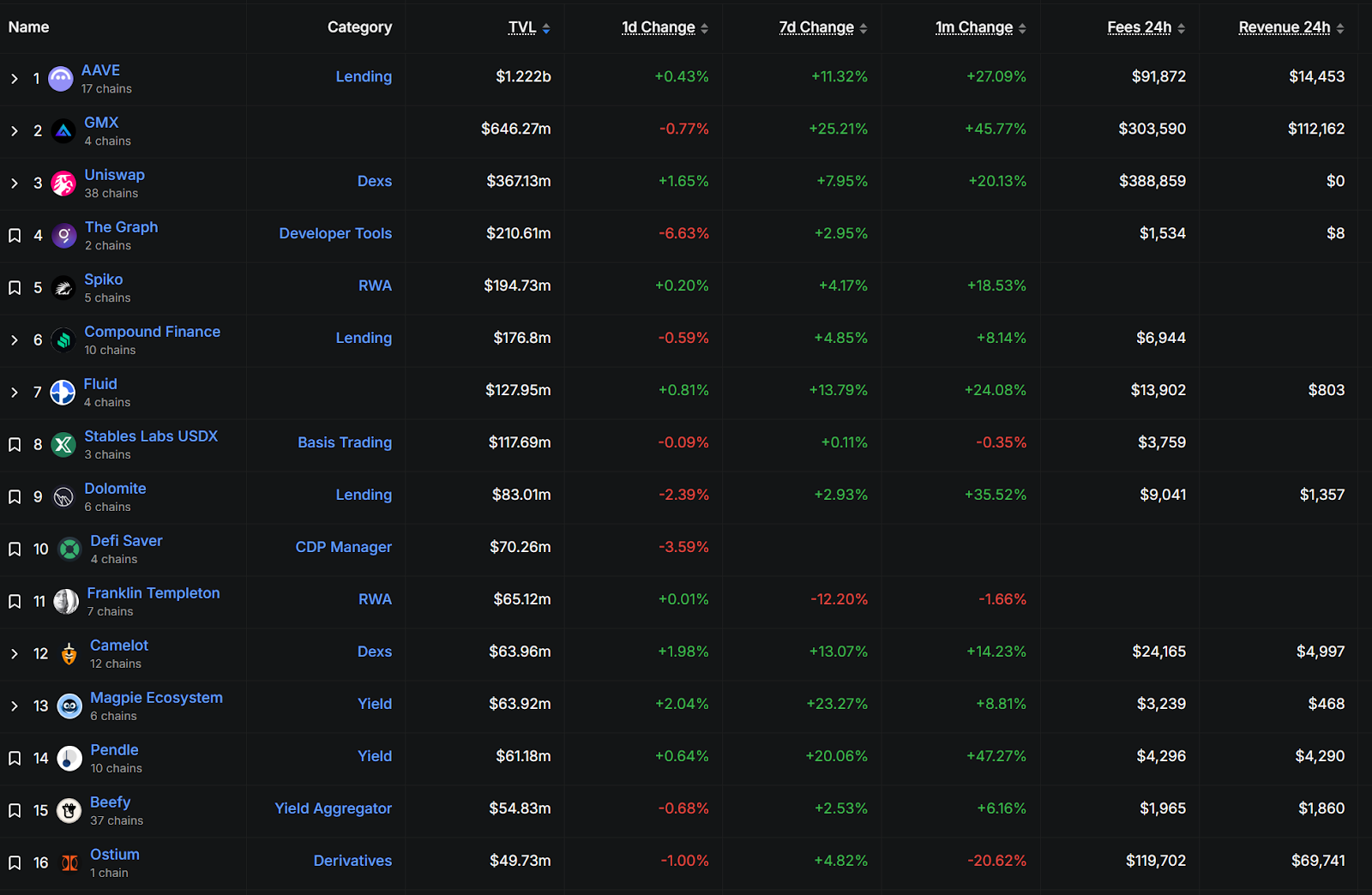Screen dimensions: 1372x895
Task: Open the Compound Finance page
Action: 153,332
